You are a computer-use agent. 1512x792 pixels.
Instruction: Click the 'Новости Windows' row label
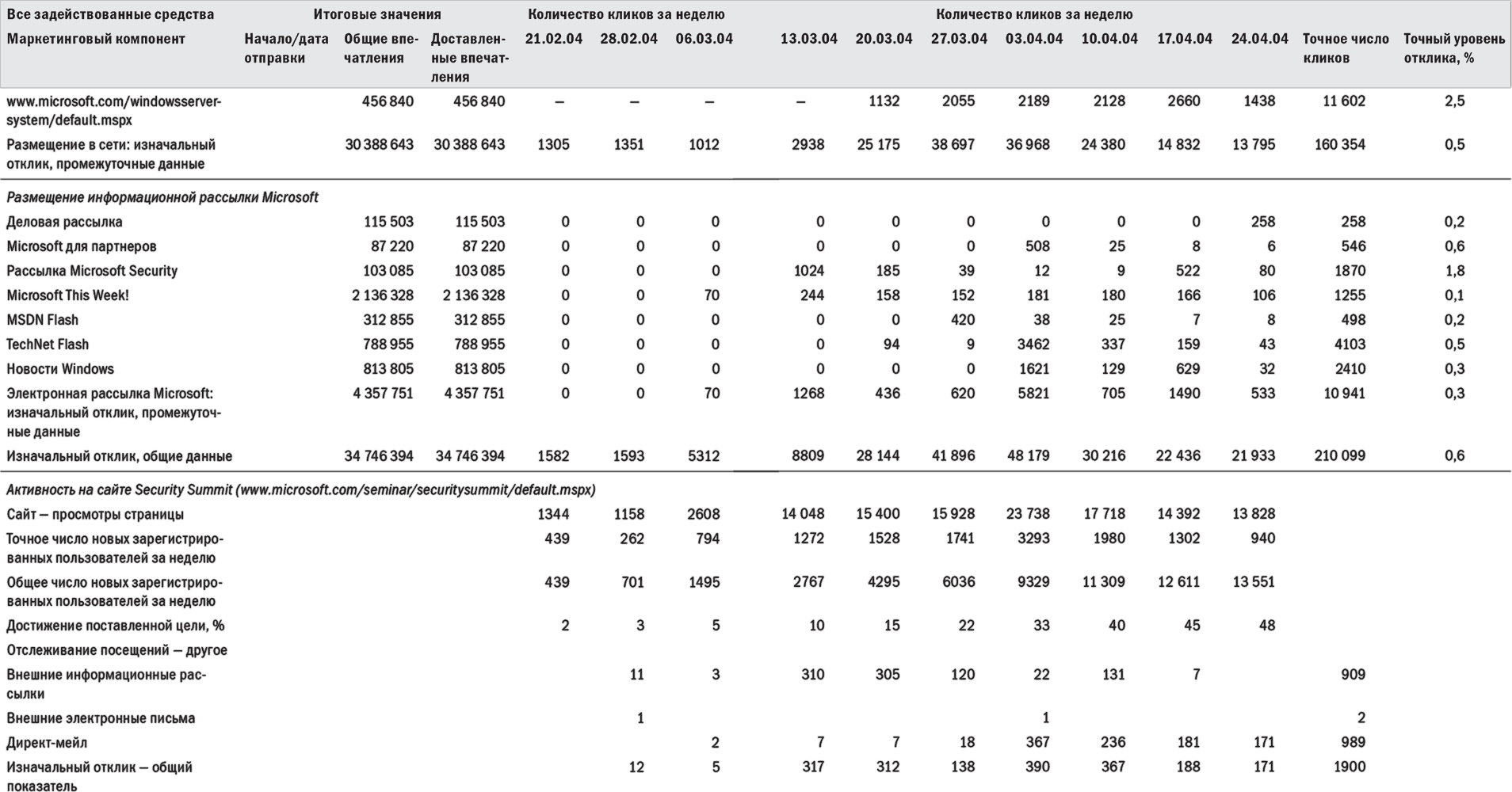click(60, 369)
